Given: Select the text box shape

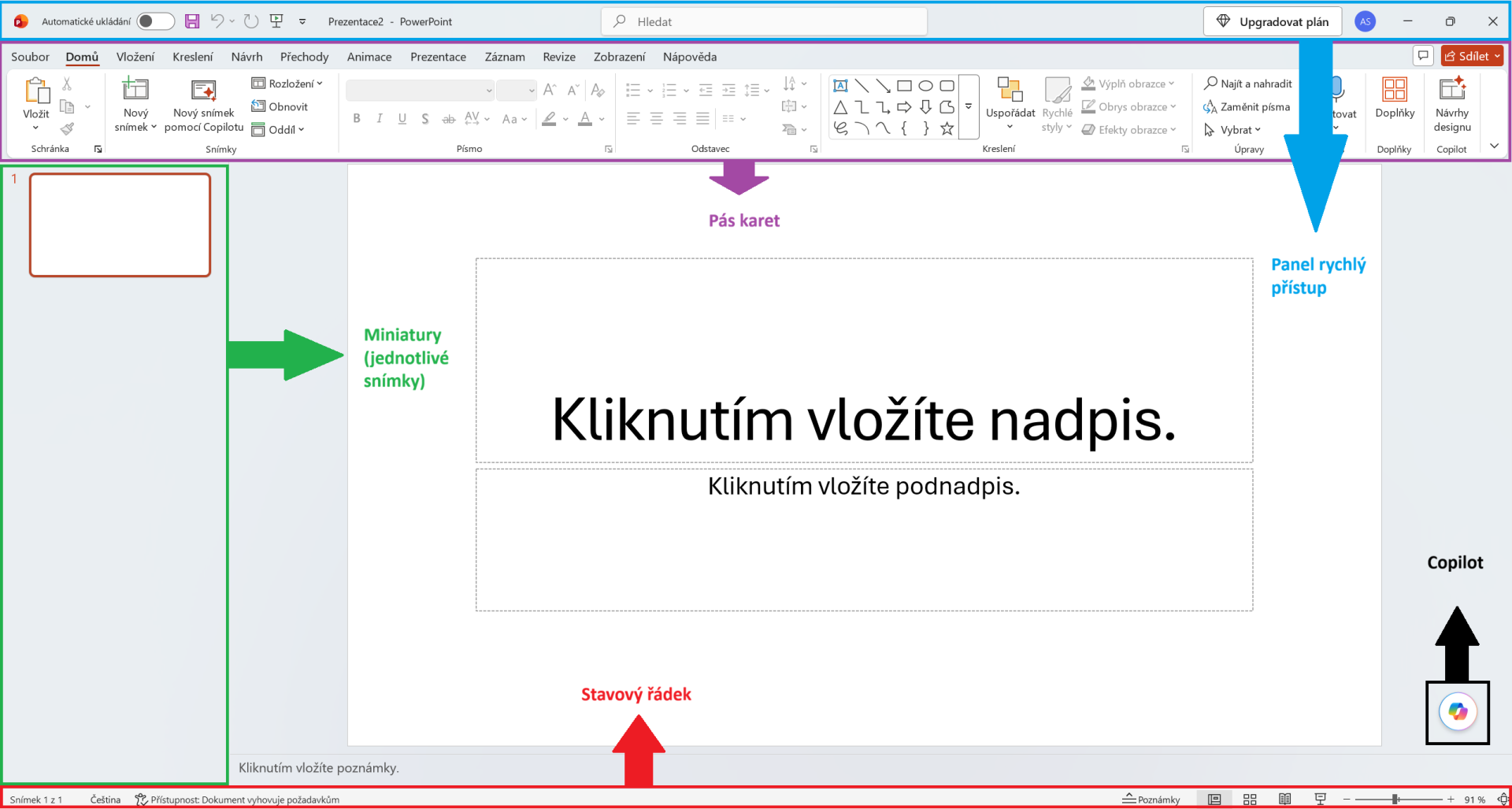Looking at the screenshot, I should 841,85.
